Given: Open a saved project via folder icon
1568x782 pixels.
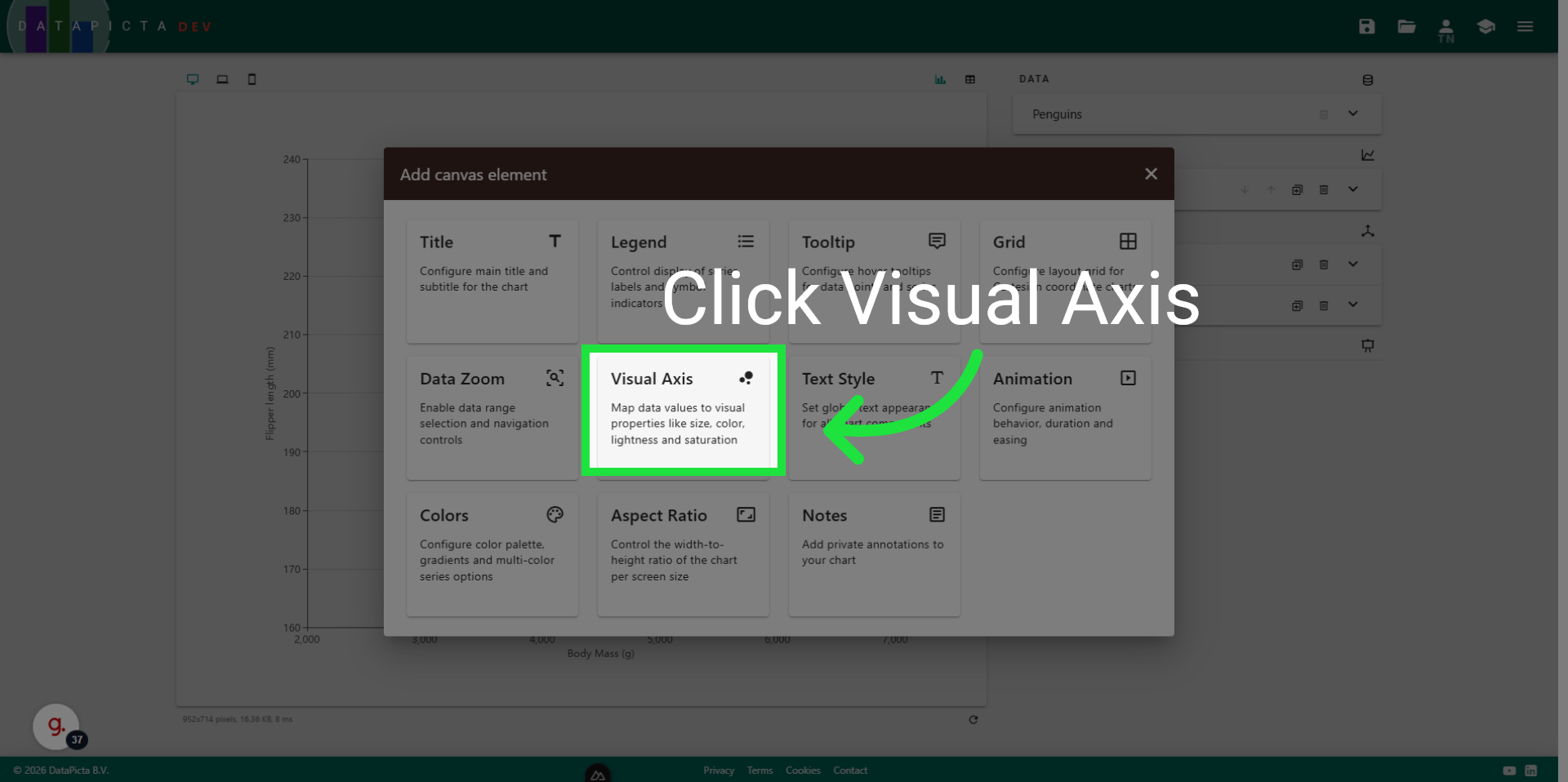Looking at the screenshot, I should [1406, 26].
